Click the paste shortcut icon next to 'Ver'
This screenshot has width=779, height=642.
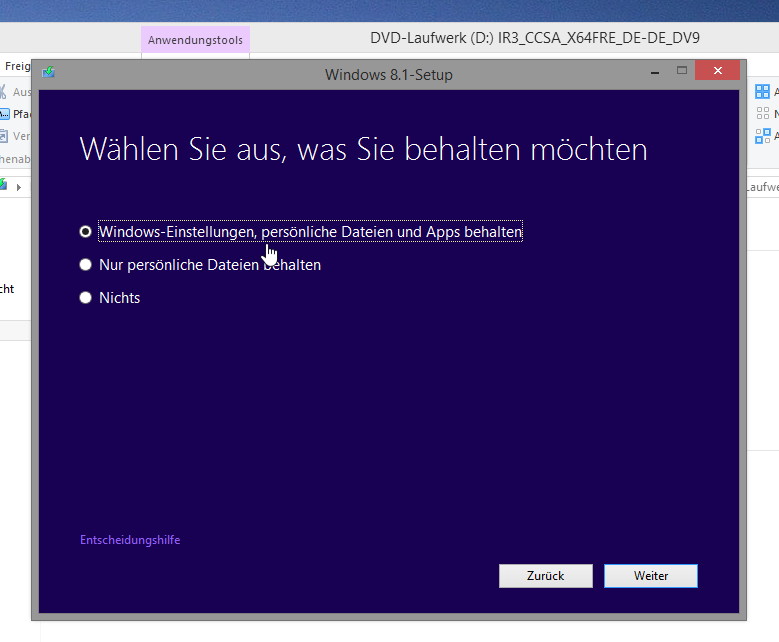tap(3, 136)
